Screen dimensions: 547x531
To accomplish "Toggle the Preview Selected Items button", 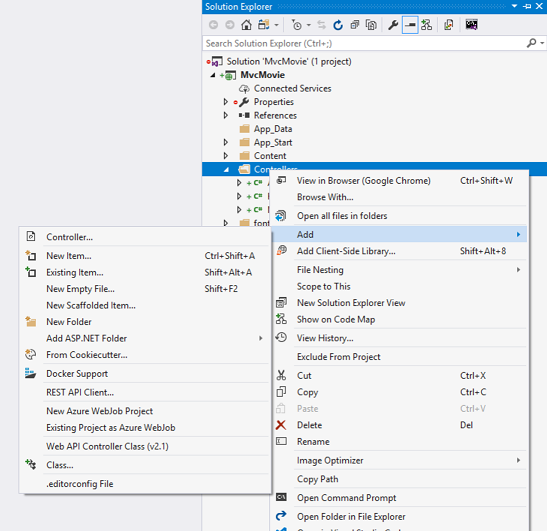I will point(410,25).
